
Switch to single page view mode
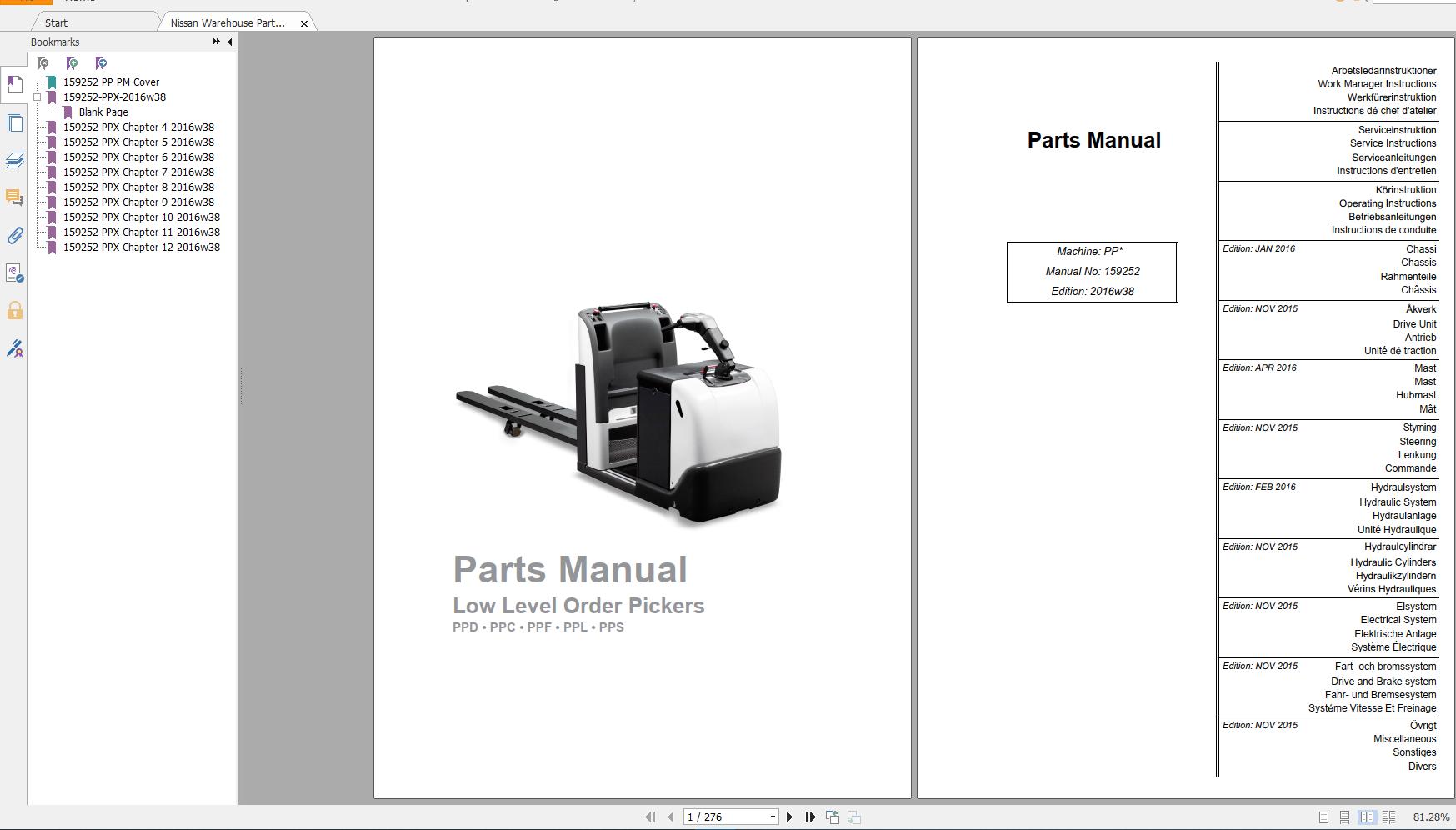pos(1323,817)
